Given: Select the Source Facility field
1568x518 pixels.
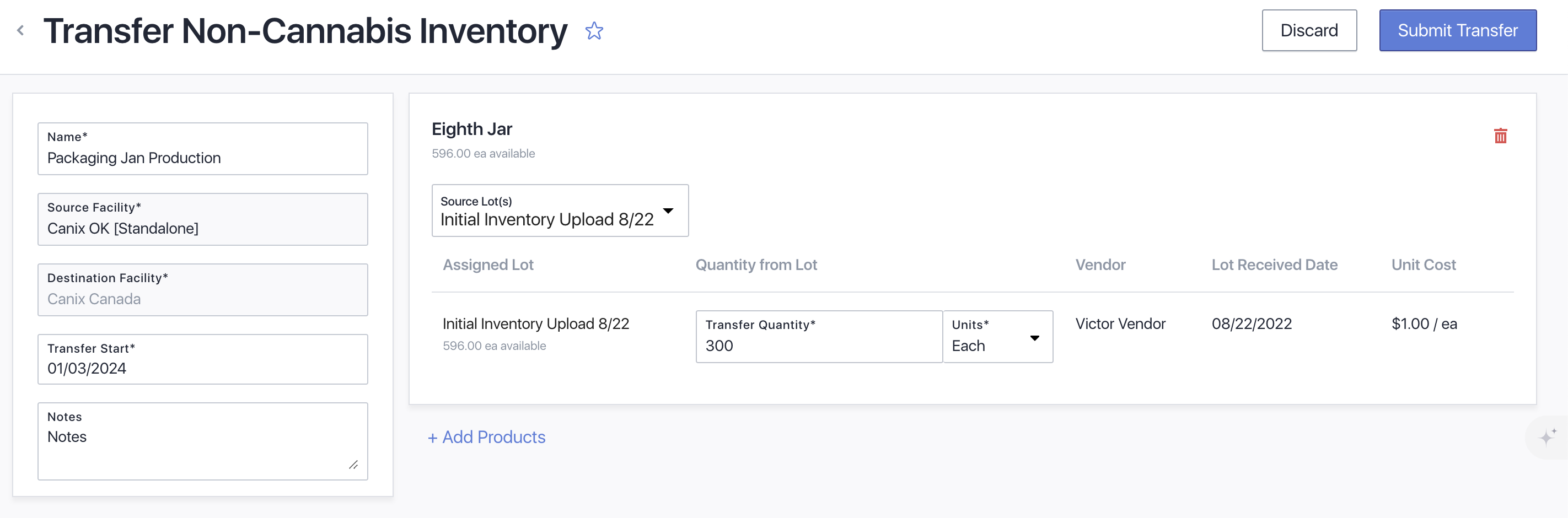Looking at the screenshot, I should pos(202,228).
